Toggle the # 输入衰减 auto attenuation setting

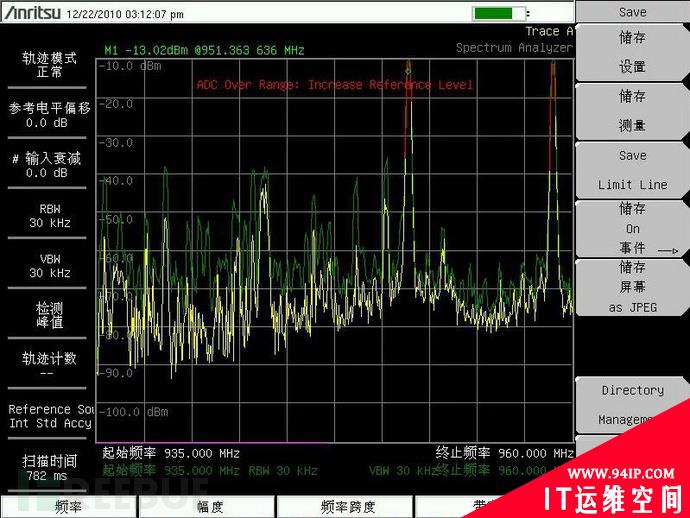coord(47,165)
